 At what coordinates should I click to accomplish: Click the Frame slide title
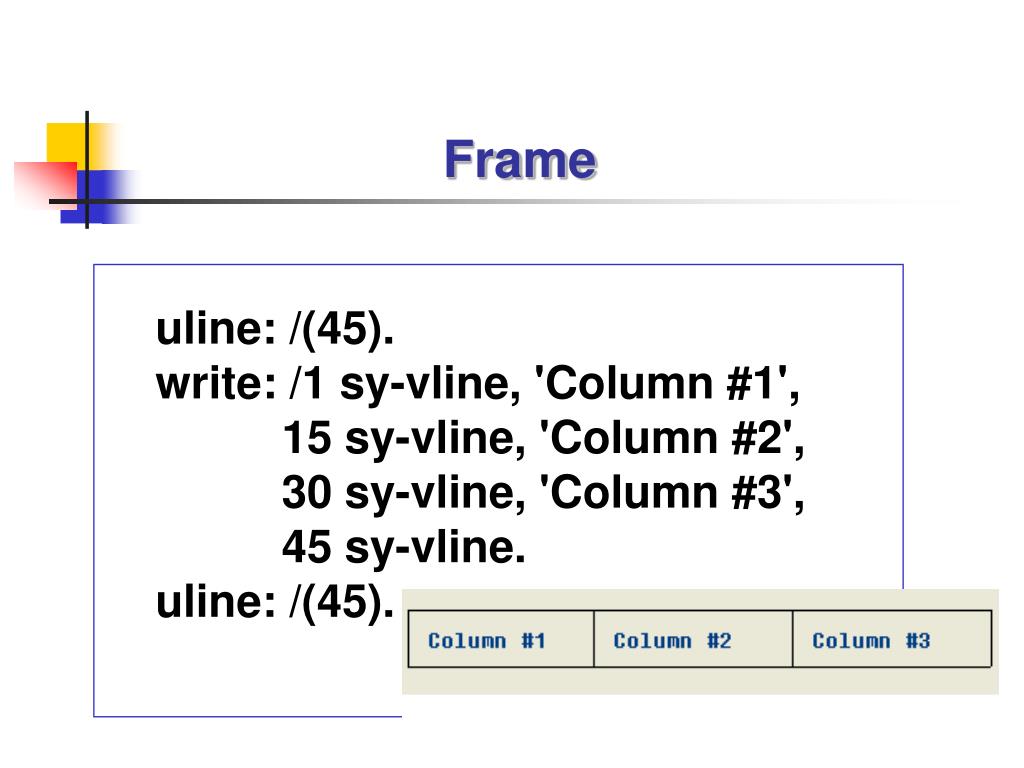point(520,159)
